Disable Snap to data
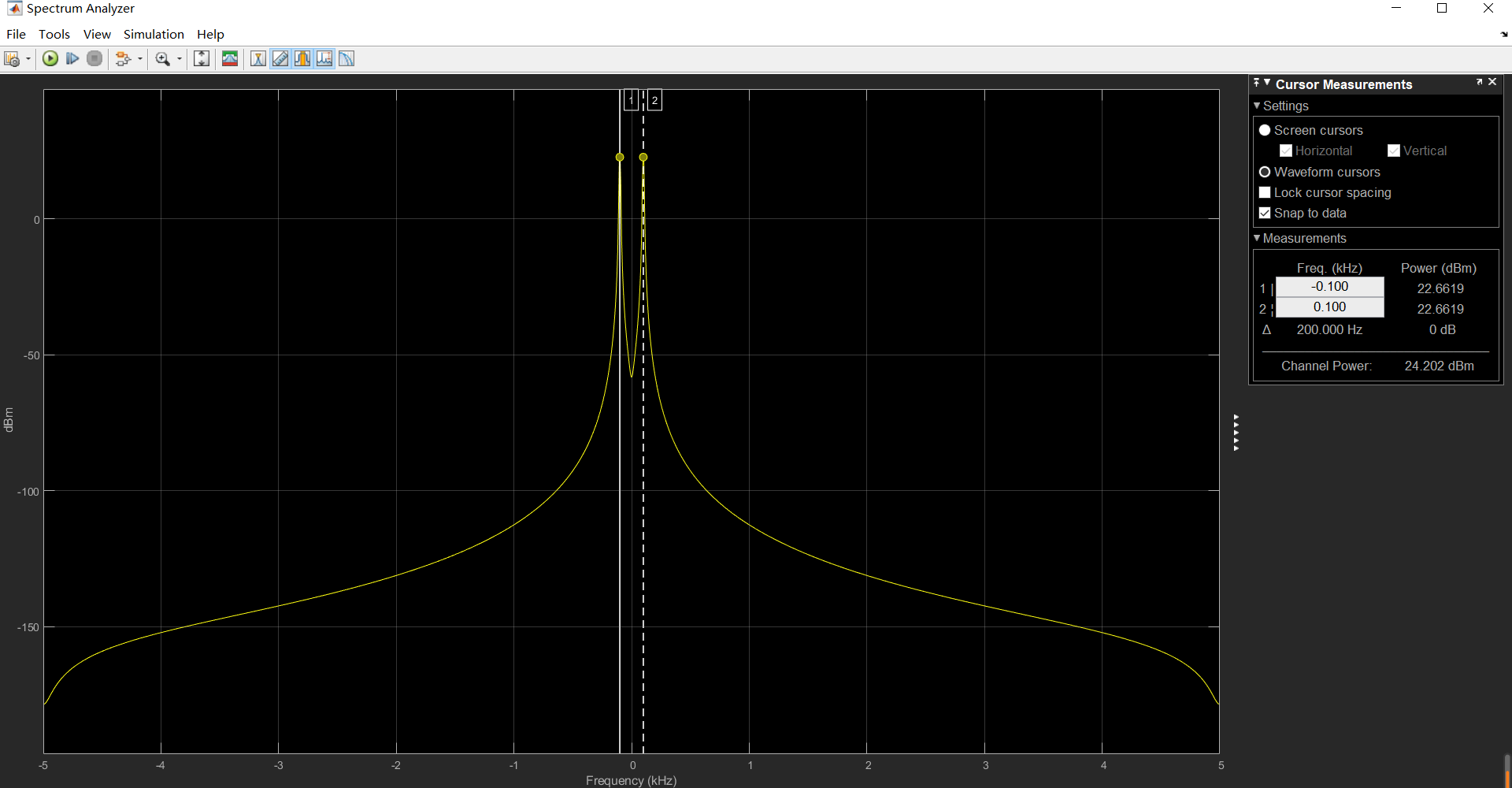Viewport: 1512px width, 788px height. pyautogui.click(x=1266, y=213)
